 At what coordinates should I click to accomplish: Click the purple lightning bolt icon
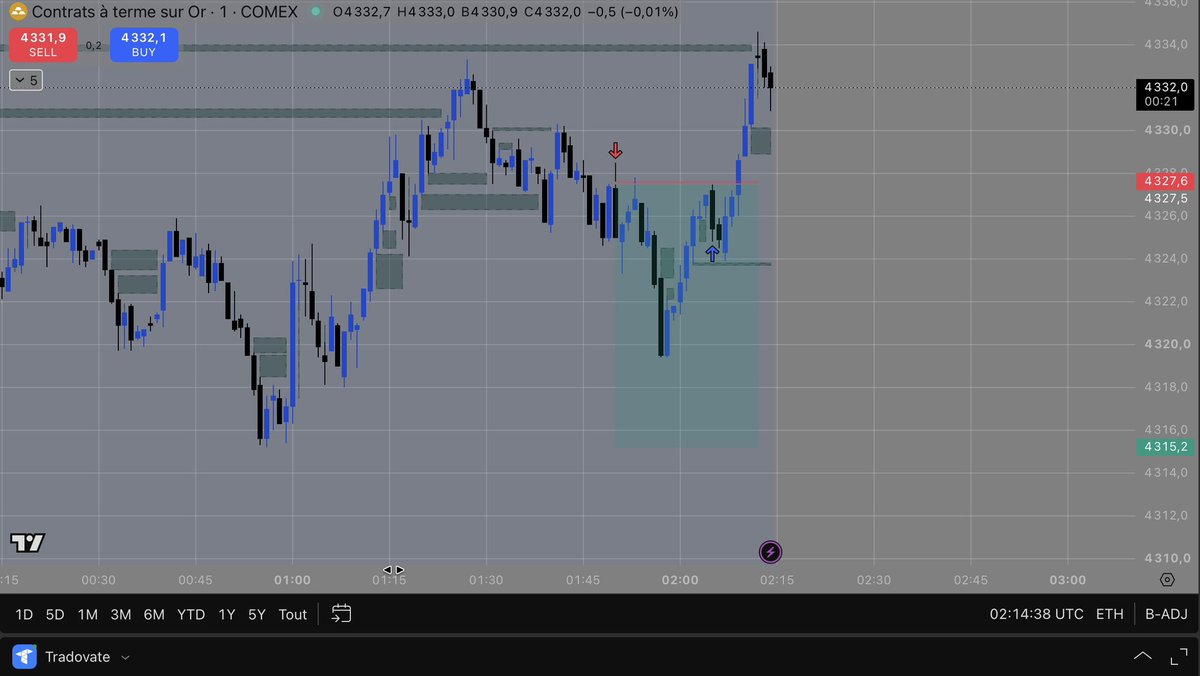[x=770, y=552]
